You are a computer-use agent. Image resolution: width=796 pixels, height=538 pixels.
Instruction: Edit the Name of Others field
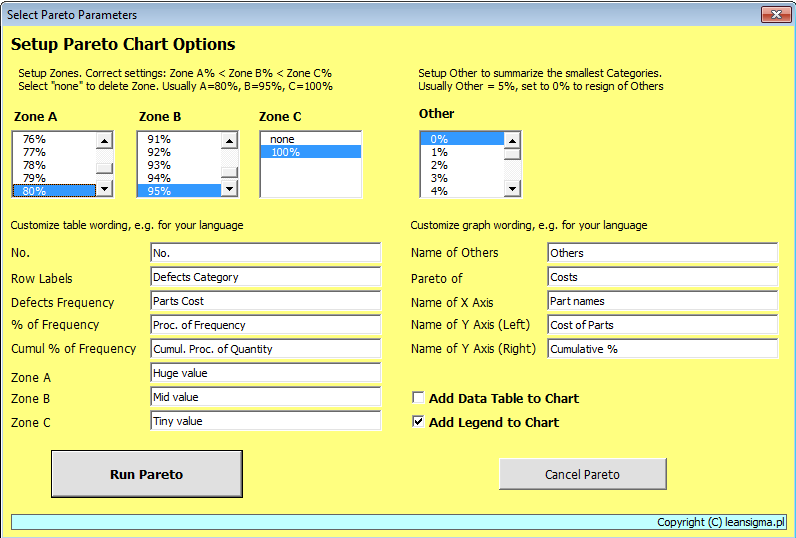coord(662,253)
